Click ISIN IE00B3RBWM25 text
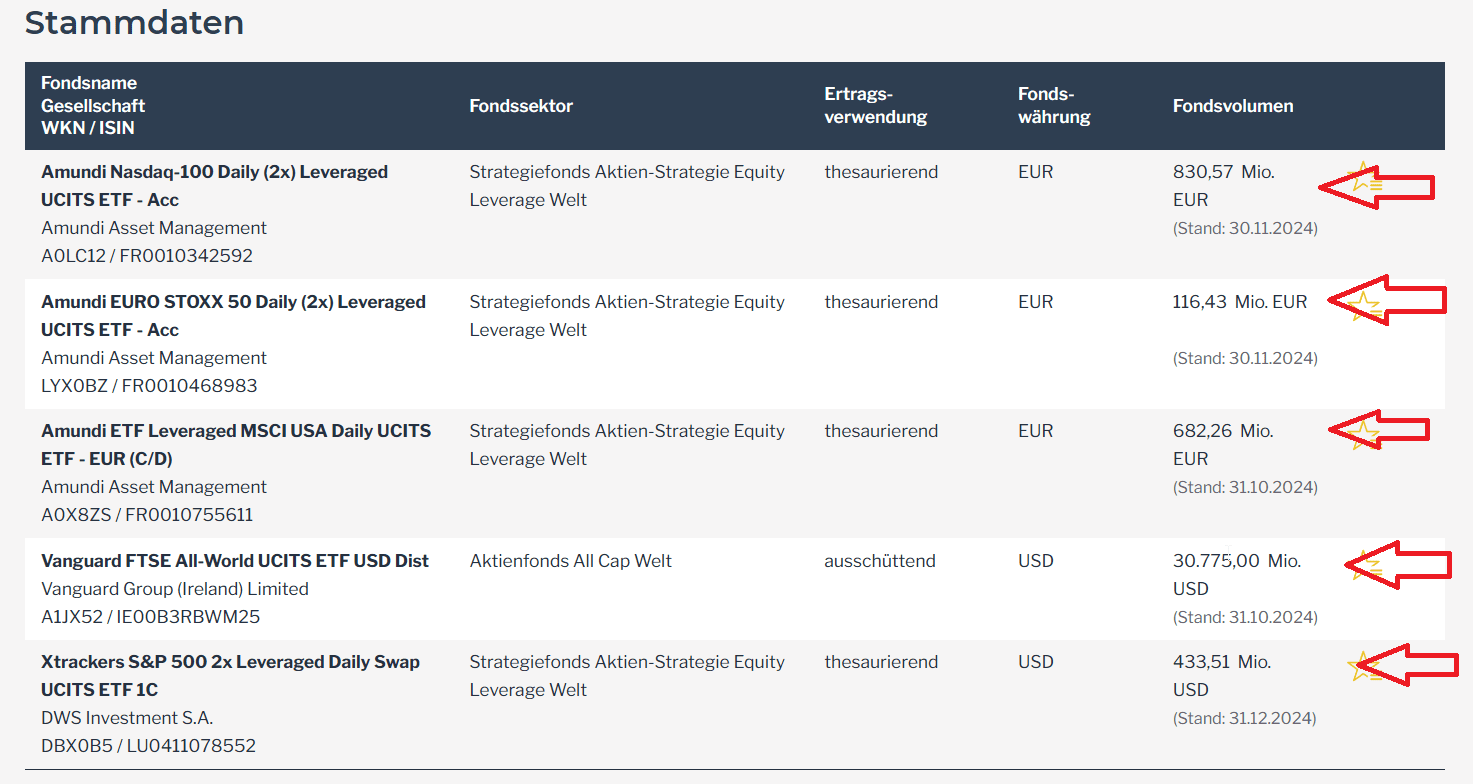Image resolution: width=1473 pixels, height=784 pixels. pos(190,617)
